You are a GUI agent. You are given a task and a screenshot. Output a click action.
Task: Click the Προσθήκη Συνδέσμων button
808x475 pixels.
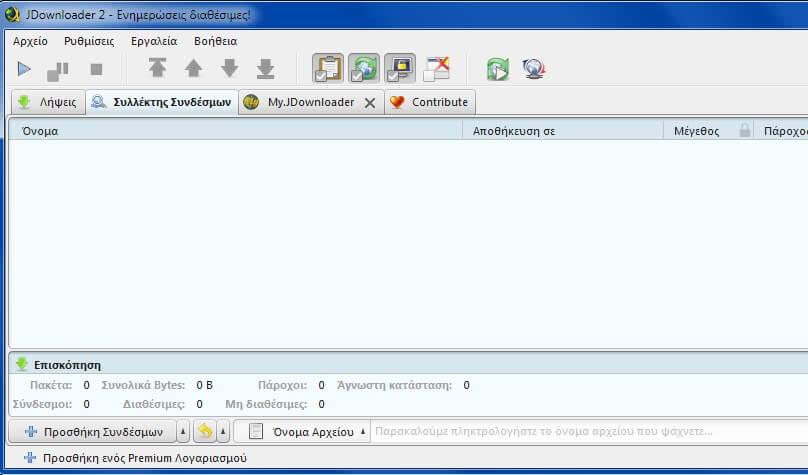pyautogui.click(x=93, y=432)
